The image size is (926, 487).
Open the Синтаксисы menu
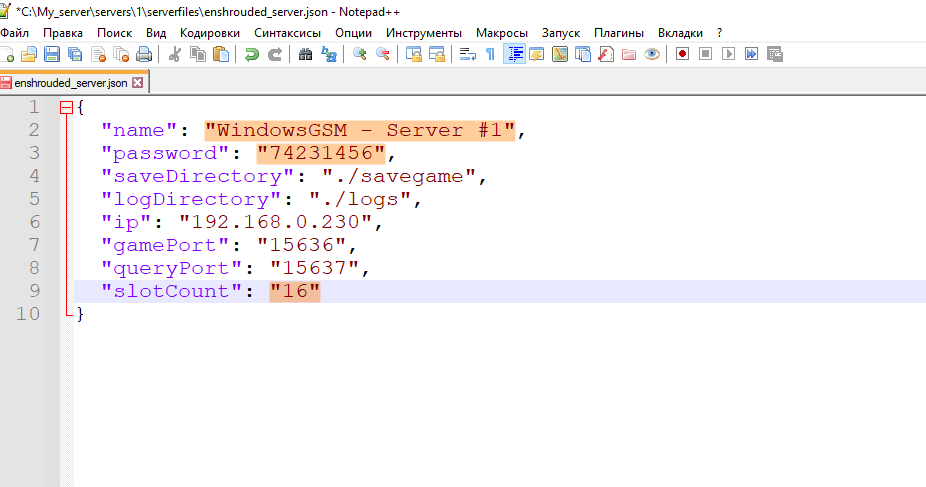288,33
